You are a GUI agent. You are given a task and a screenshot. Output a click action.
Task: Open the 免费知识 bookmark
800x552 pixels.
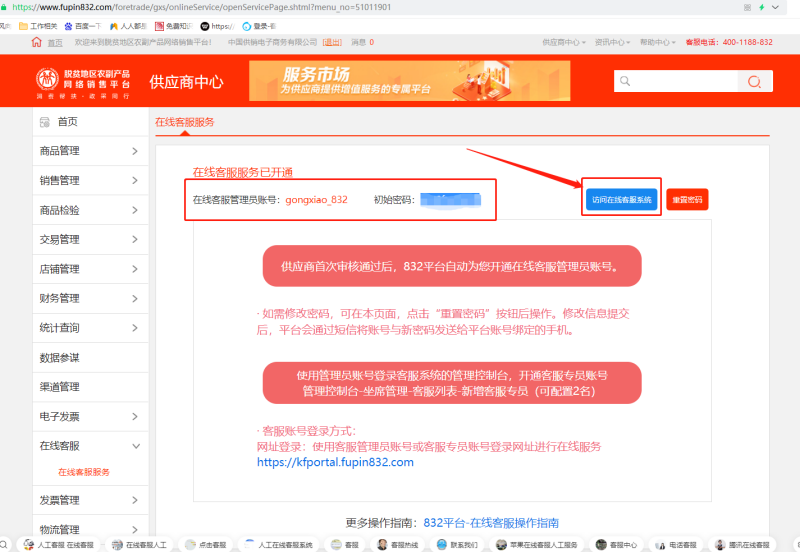click(x=173, y=26)
